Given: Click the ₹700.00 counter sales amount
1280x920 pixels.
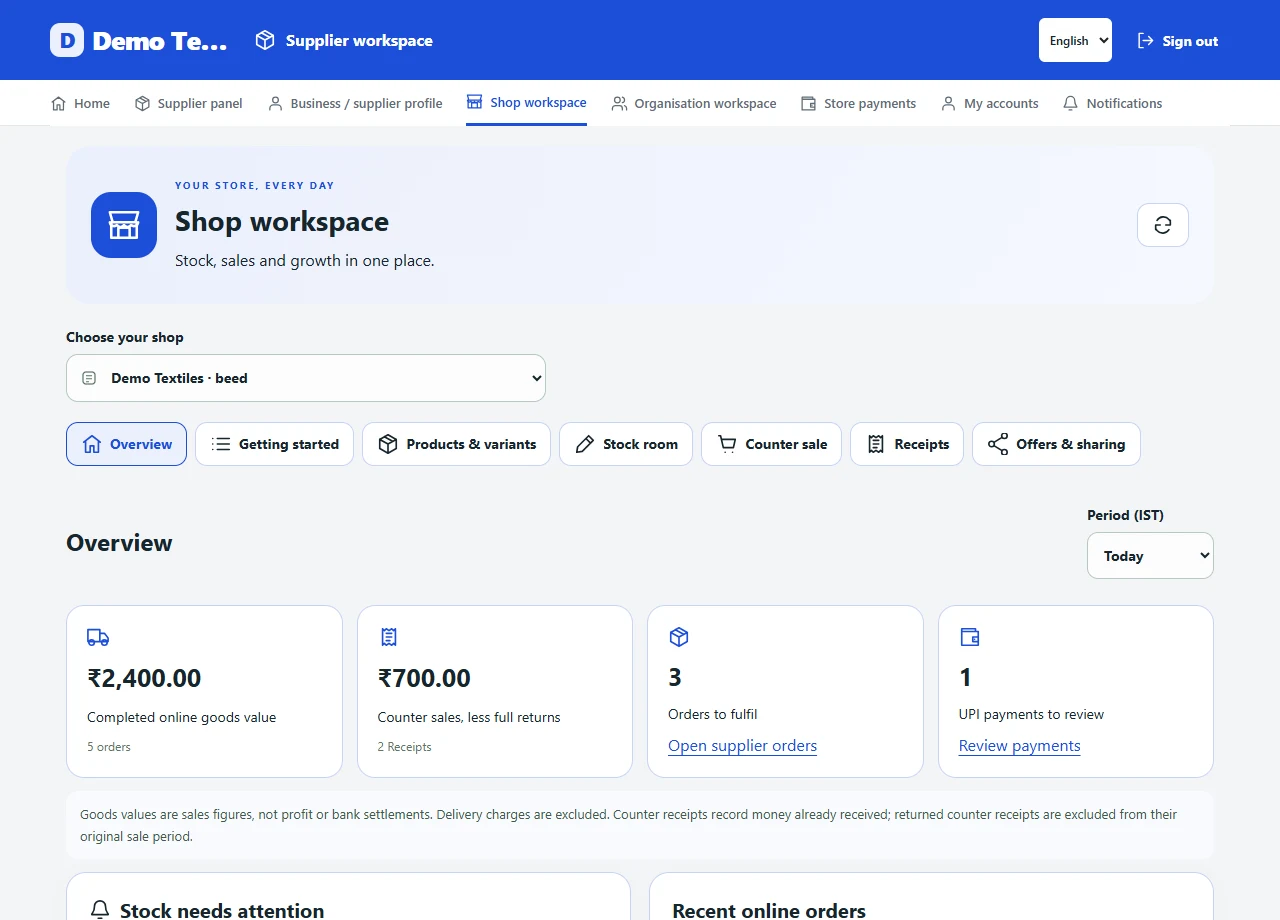Looking at the screenshot, I should pyautogui.click(x=424, y=678).
